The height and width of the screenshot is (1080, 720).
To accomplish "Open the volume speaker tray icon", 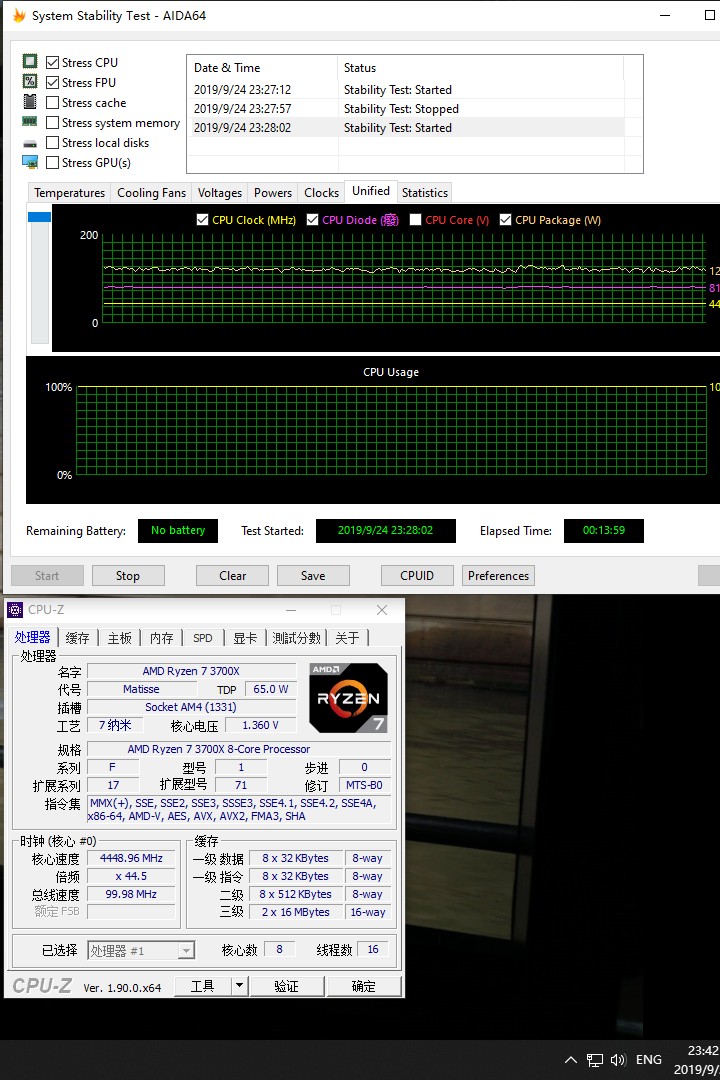I will (618, 1060).
